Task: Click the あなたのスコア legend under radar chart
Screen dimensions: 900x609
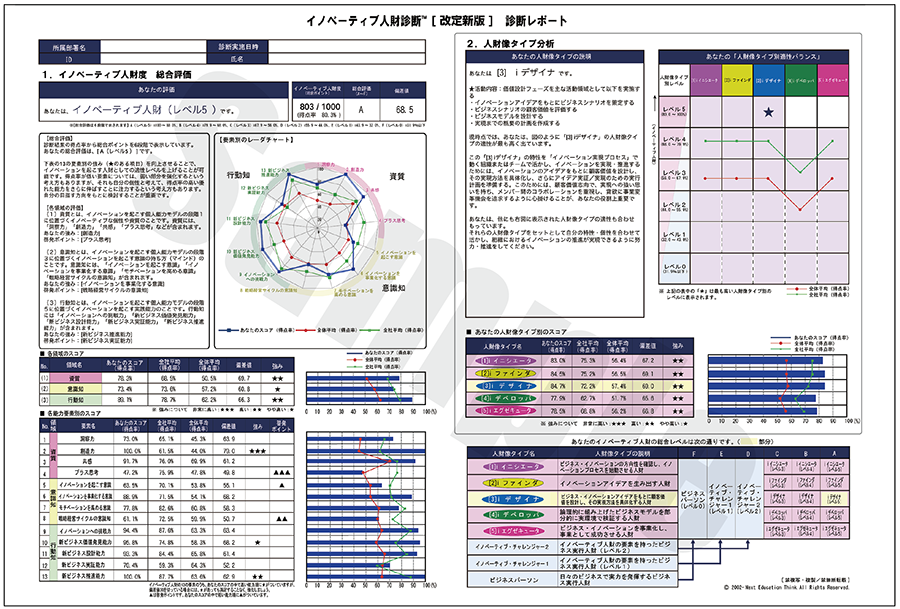Action: pyautogui.click(x=257, y=331)
